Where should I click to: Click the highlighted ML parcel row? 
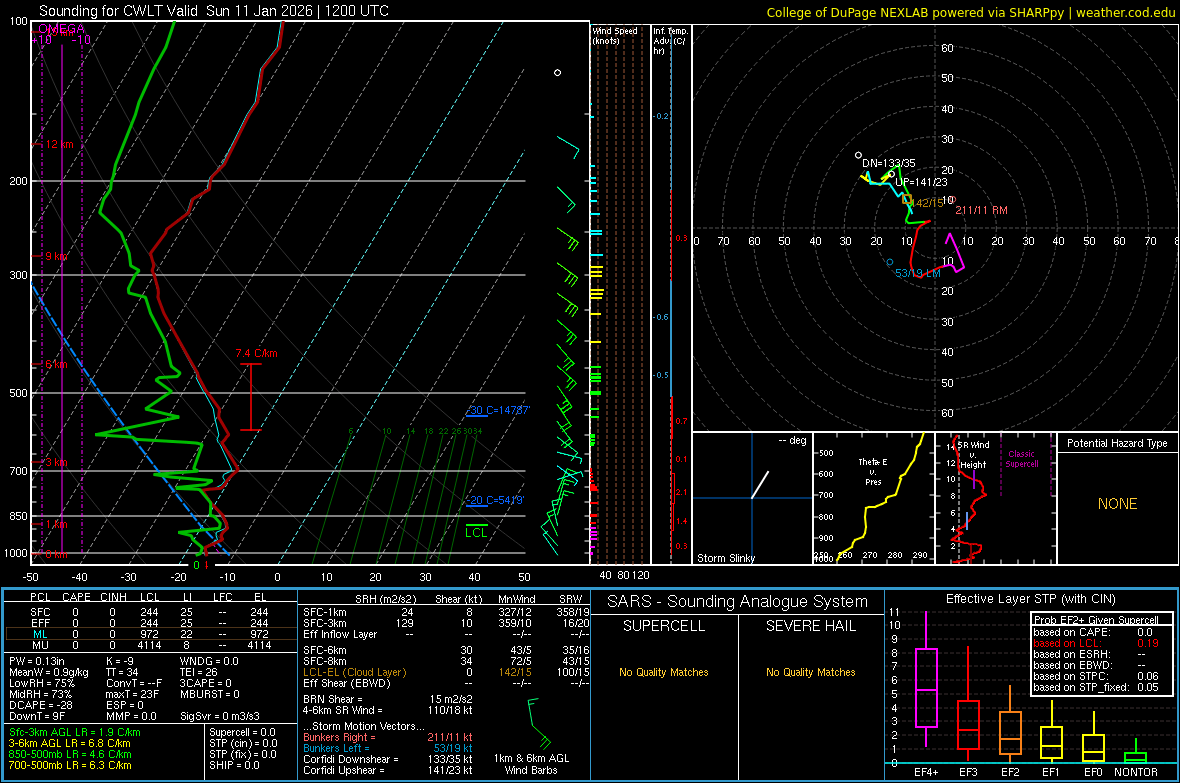(151, 635)
